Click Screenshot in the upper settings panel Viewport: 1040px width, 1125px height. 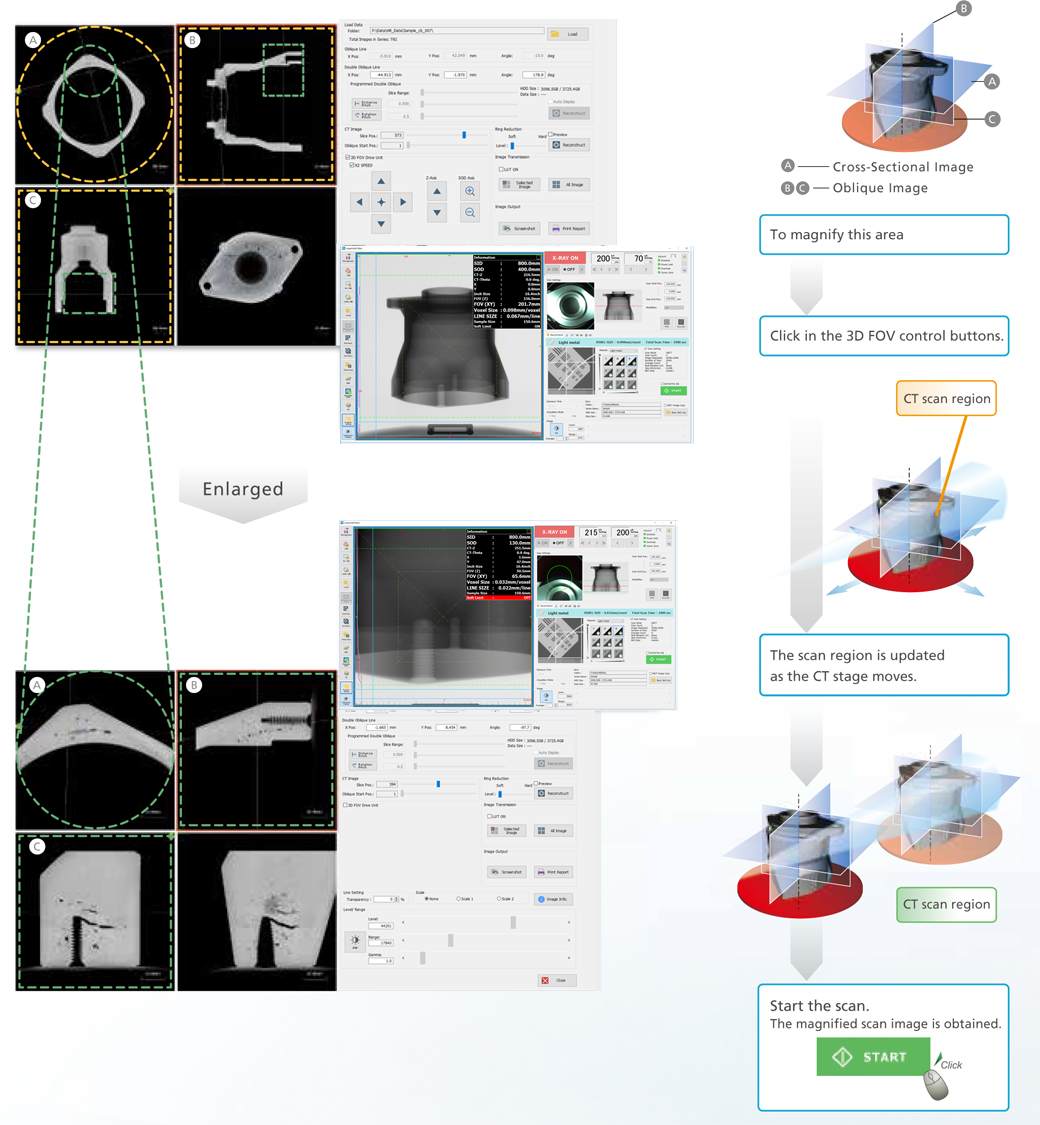pyautogui.click(x=519, y=228)
